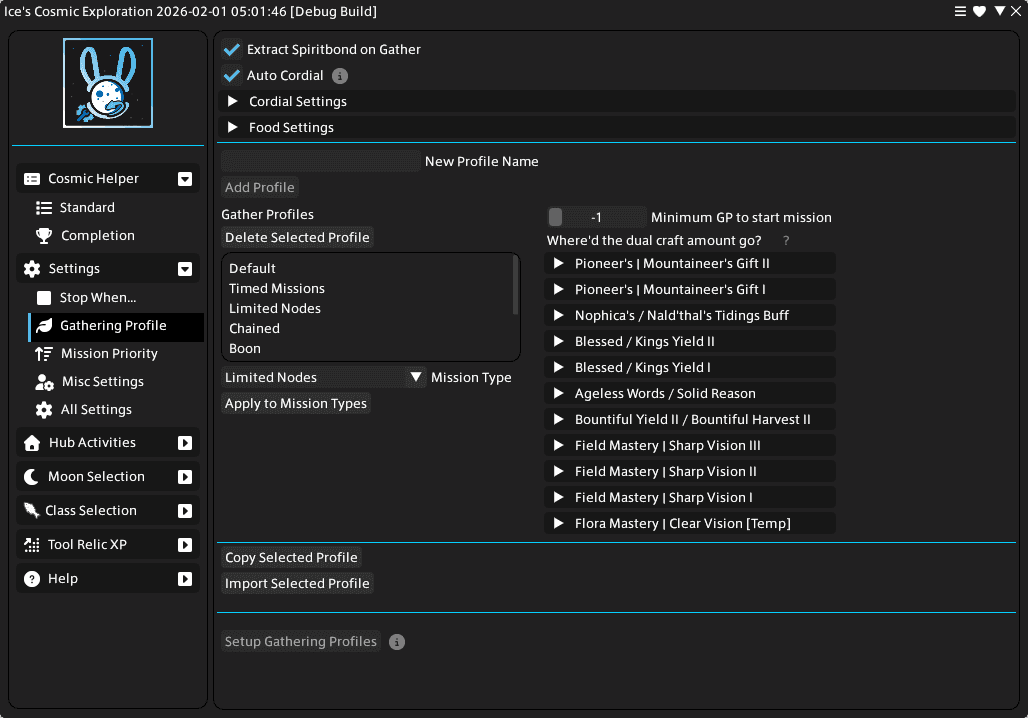Click the info icon beside Auto Cordial
1028x718 pixels.
coord(340,76)
